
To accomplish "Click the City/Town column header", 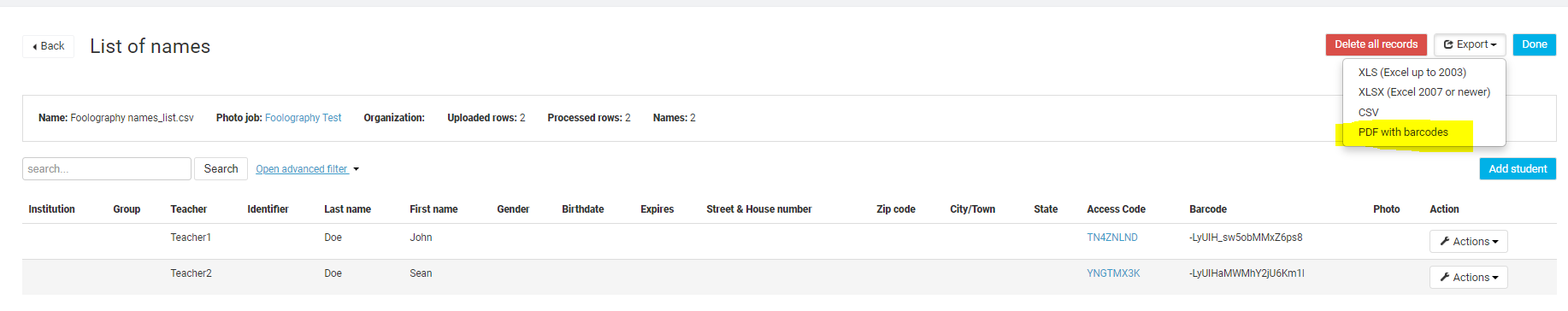I will [972, 209].
